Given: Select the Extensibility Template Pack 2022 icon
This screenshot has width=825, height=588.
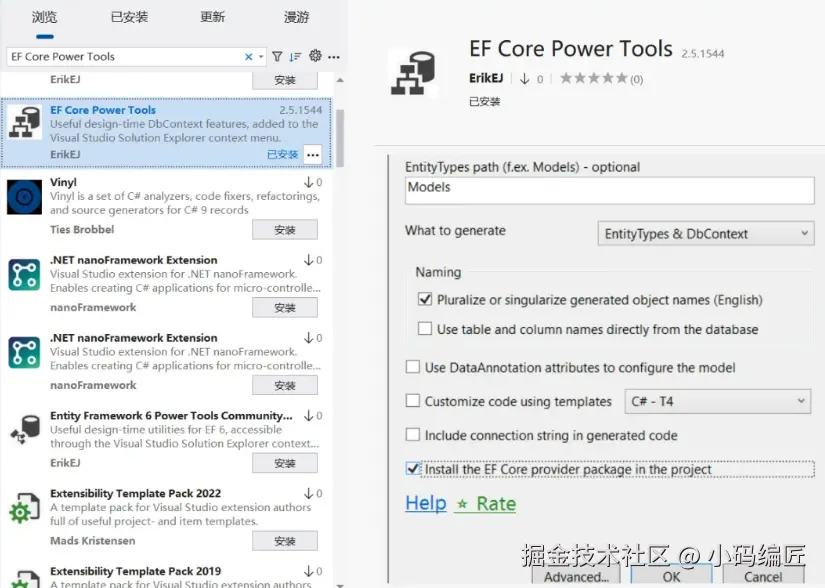Looking at the screenshot, I should point(25,508).
